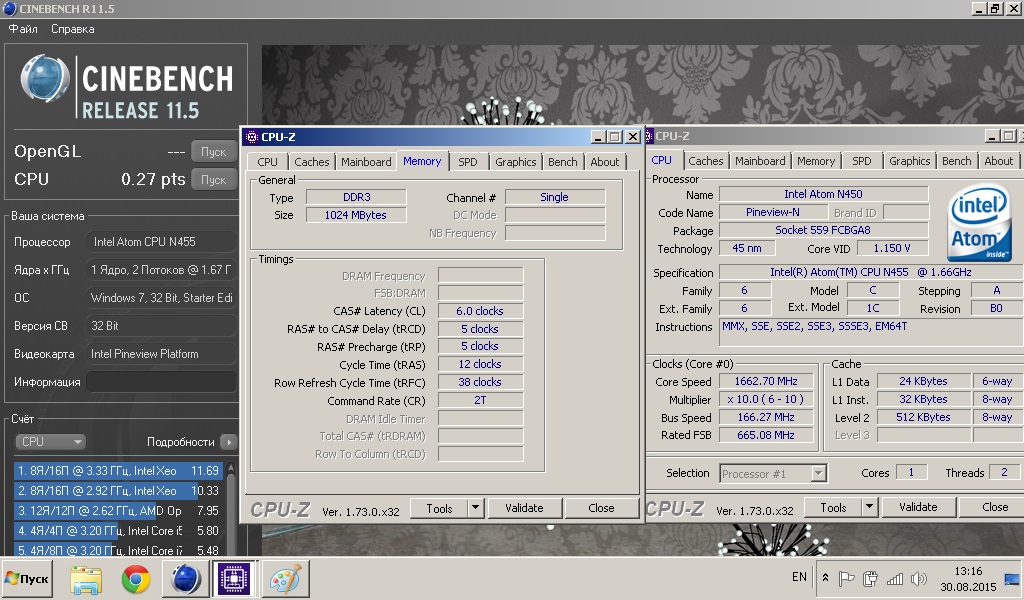Open the Справка menu
The height and width of the screenshot is (600, 1024).
72,29
